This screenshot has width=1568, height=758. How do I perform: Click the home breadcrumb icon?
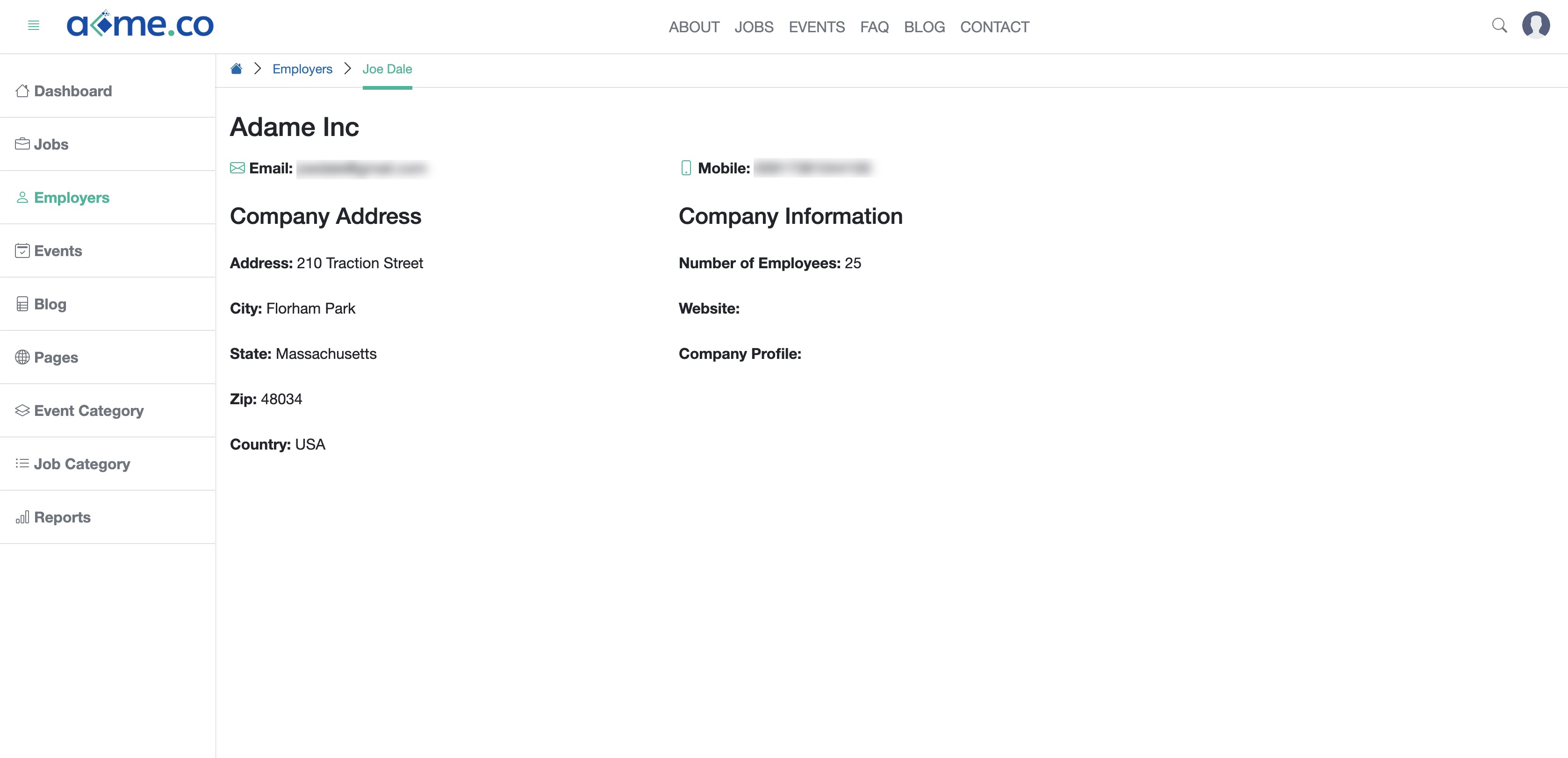click(237, 69)
